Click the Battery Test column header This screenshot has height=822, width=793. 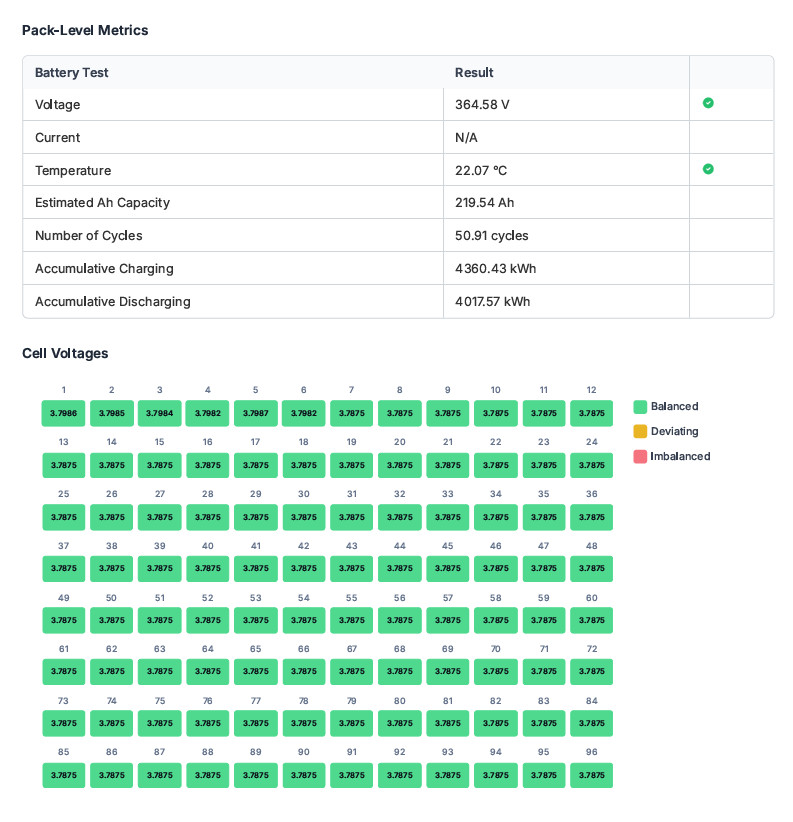tap(72, 73)
